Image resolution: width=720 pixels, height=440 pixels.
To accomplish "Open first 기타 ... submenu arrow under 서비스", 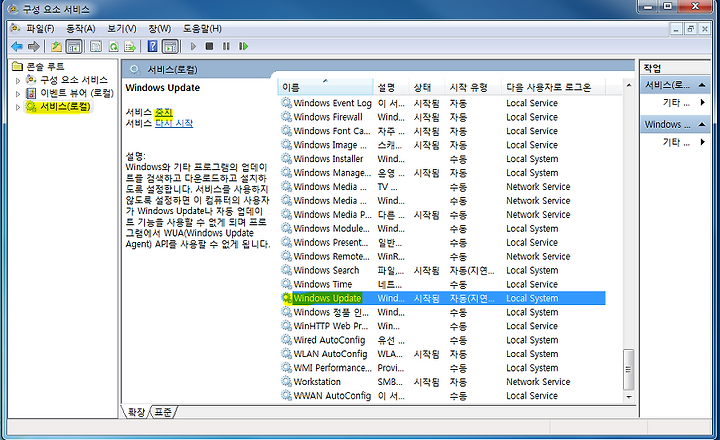I will 703,102.
